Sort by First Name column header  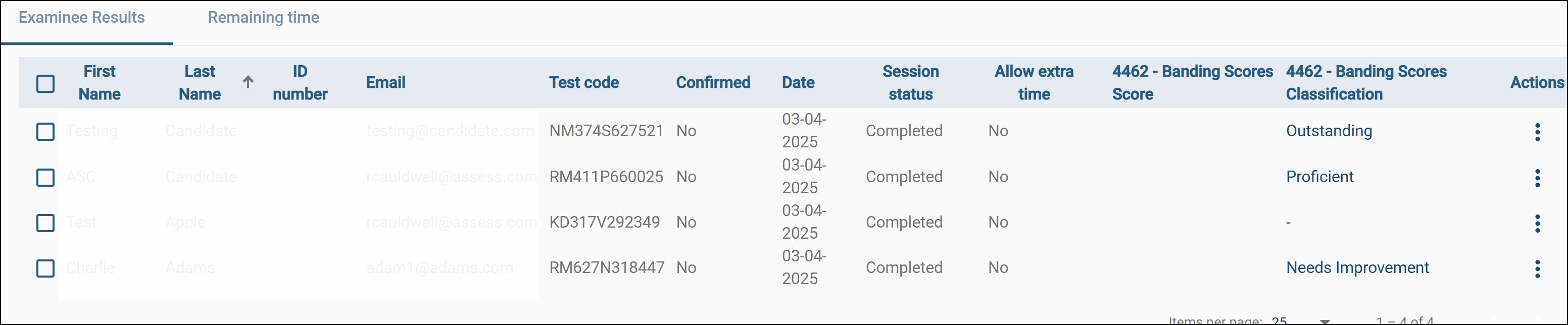point(99,83)
